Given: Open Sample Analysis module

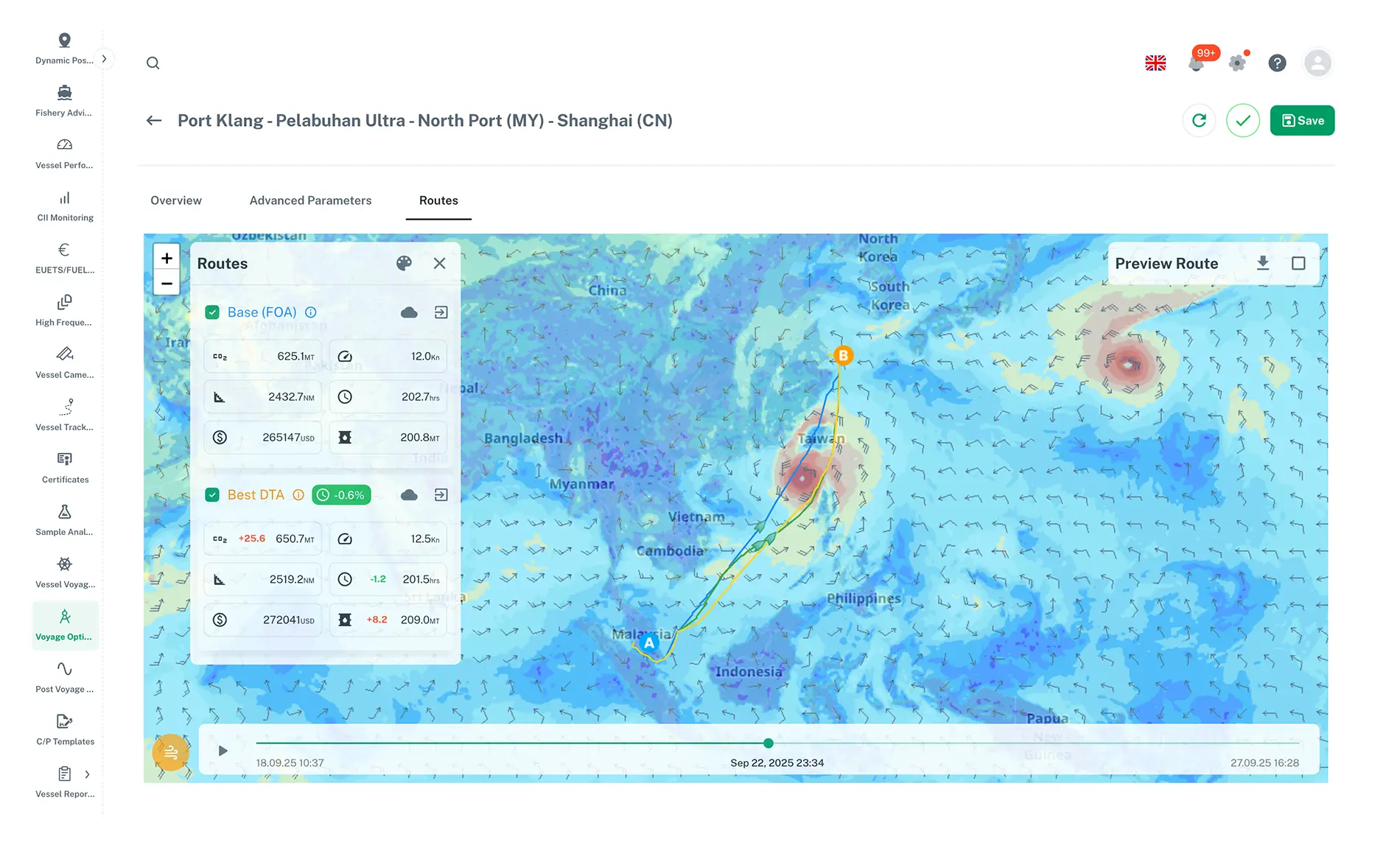Looking at the screenshot, I should click(x=65, y=520).
